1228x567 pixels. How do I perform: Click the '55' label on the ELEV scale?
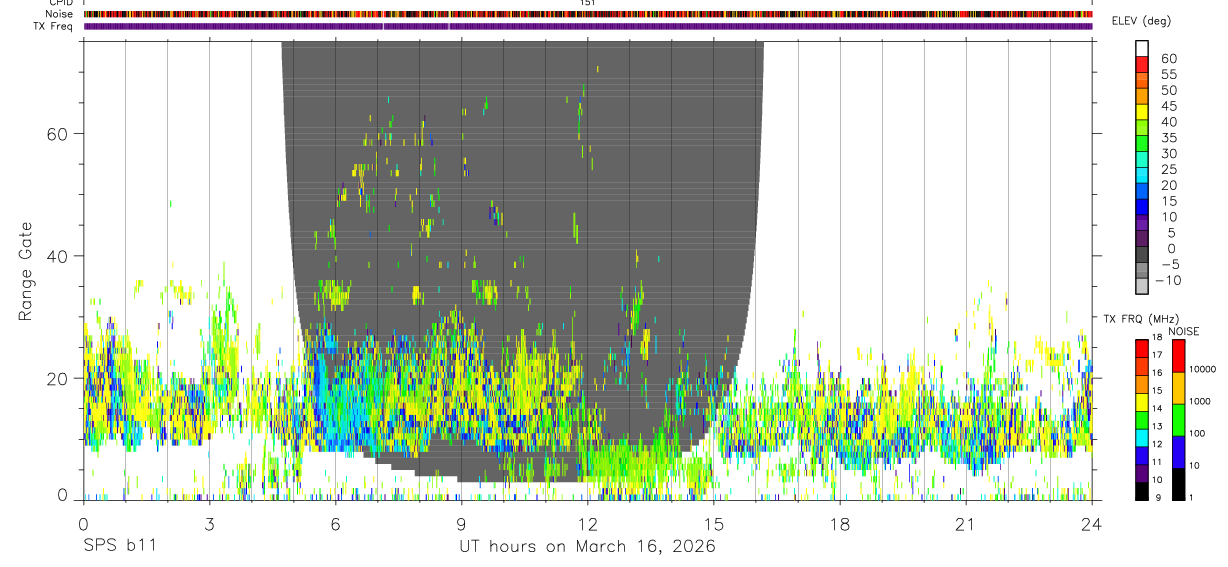pos(1168,75)
